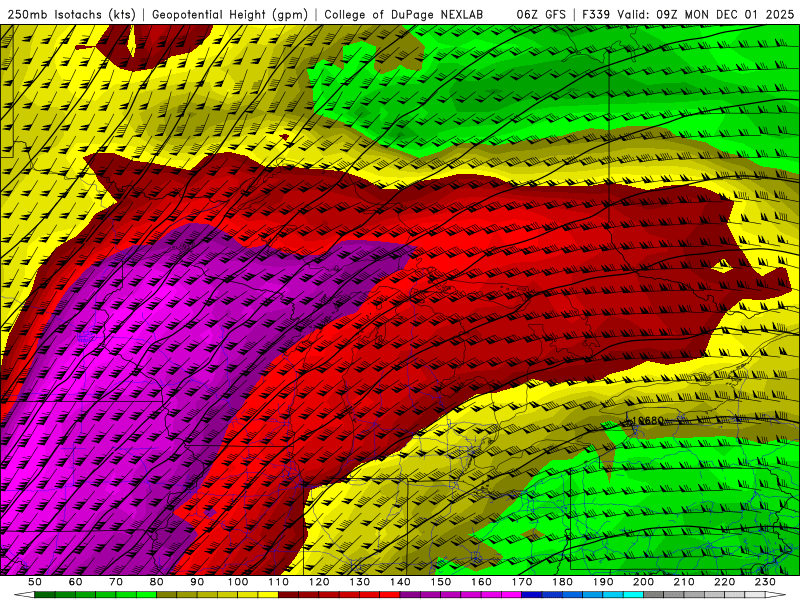Image resolution: width=800 pixels, height=600 pixels.
Task: Pick the dark blue swatch starting at 170 kts
Action: (532, 595)
